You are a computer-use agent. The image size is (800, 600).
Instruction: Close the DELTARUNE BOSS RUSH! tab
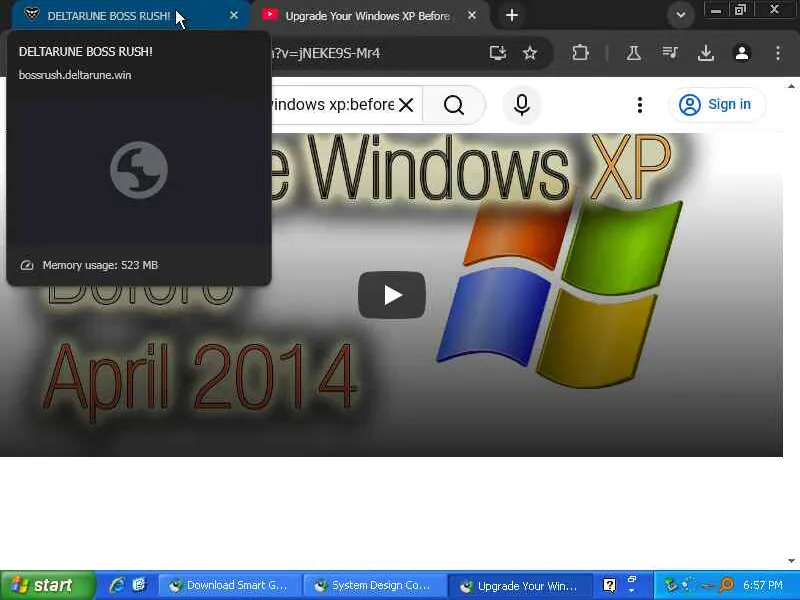(234, 15)
